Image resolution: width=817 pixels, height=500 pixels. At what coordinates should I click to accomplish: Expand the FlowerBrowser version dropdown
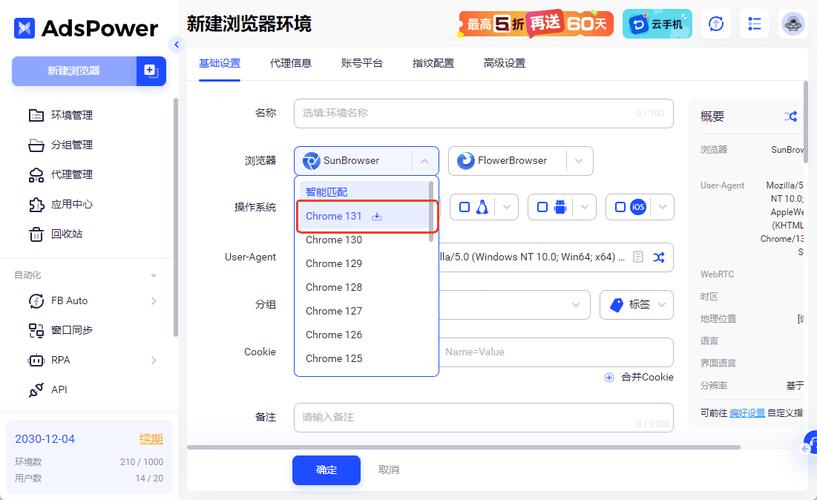[x=578, y=161]
